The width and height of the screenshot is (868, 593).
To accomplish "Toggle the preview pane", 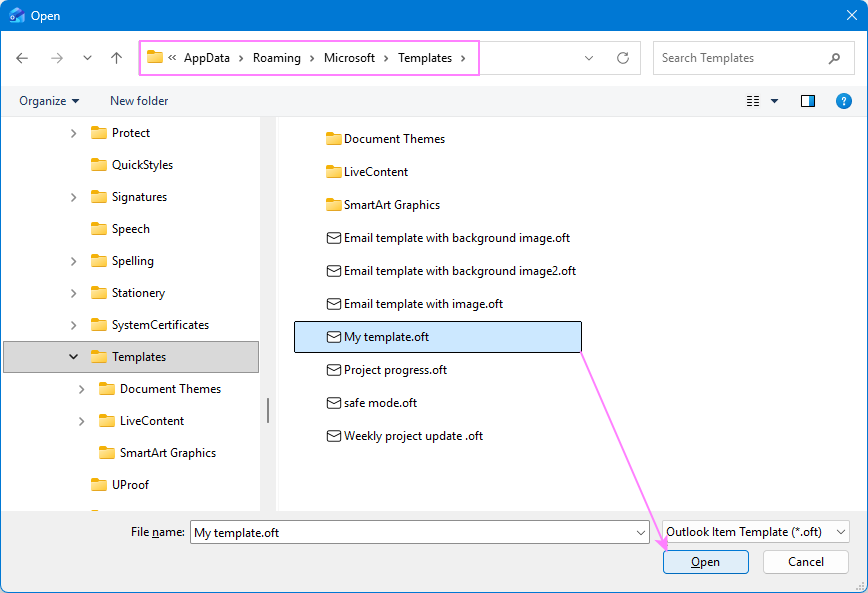I will click(x=808, y=100).
